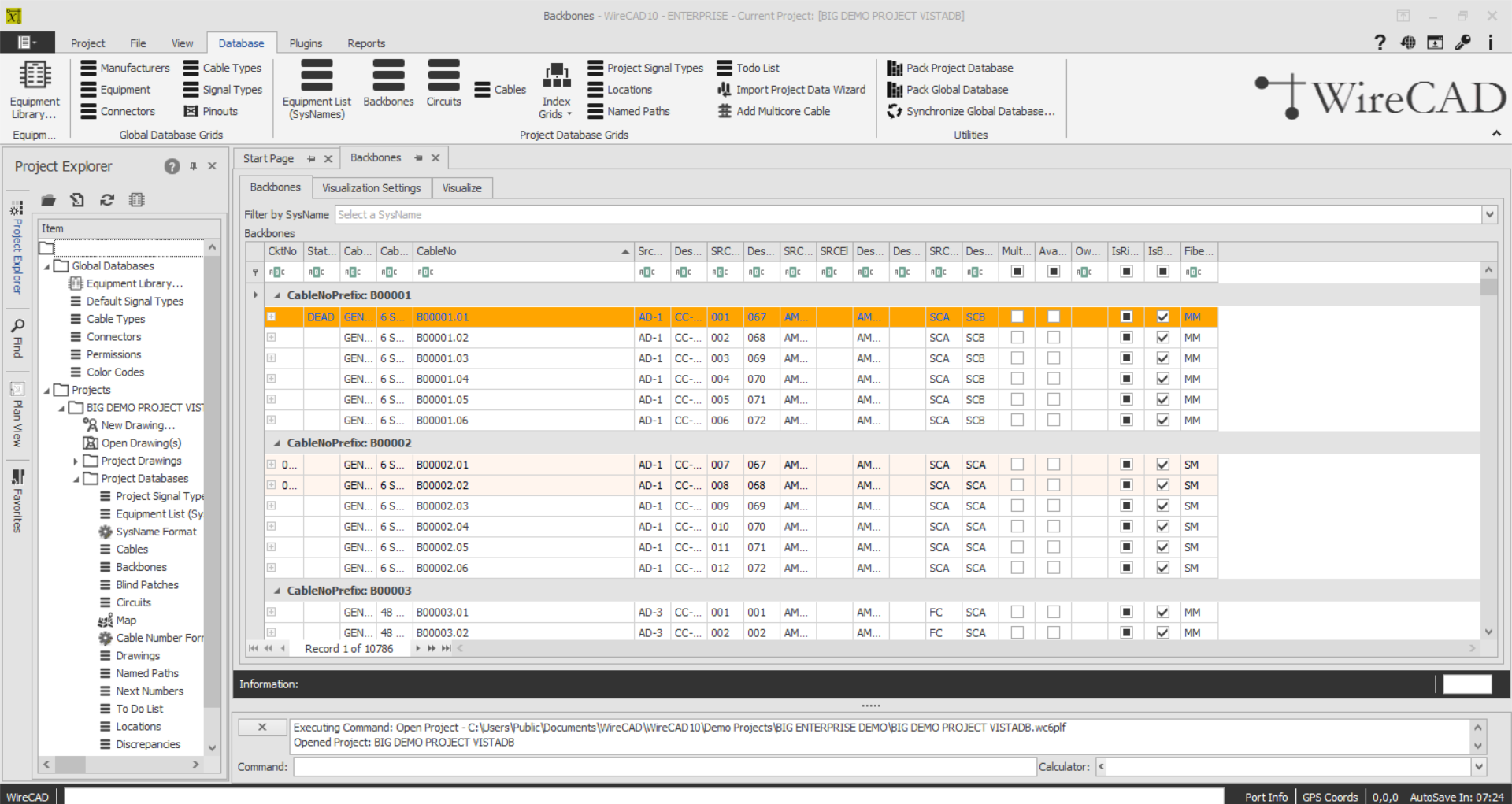Select Next Numbers tree item
The image size is (1512, 804).
coord(150,691)
